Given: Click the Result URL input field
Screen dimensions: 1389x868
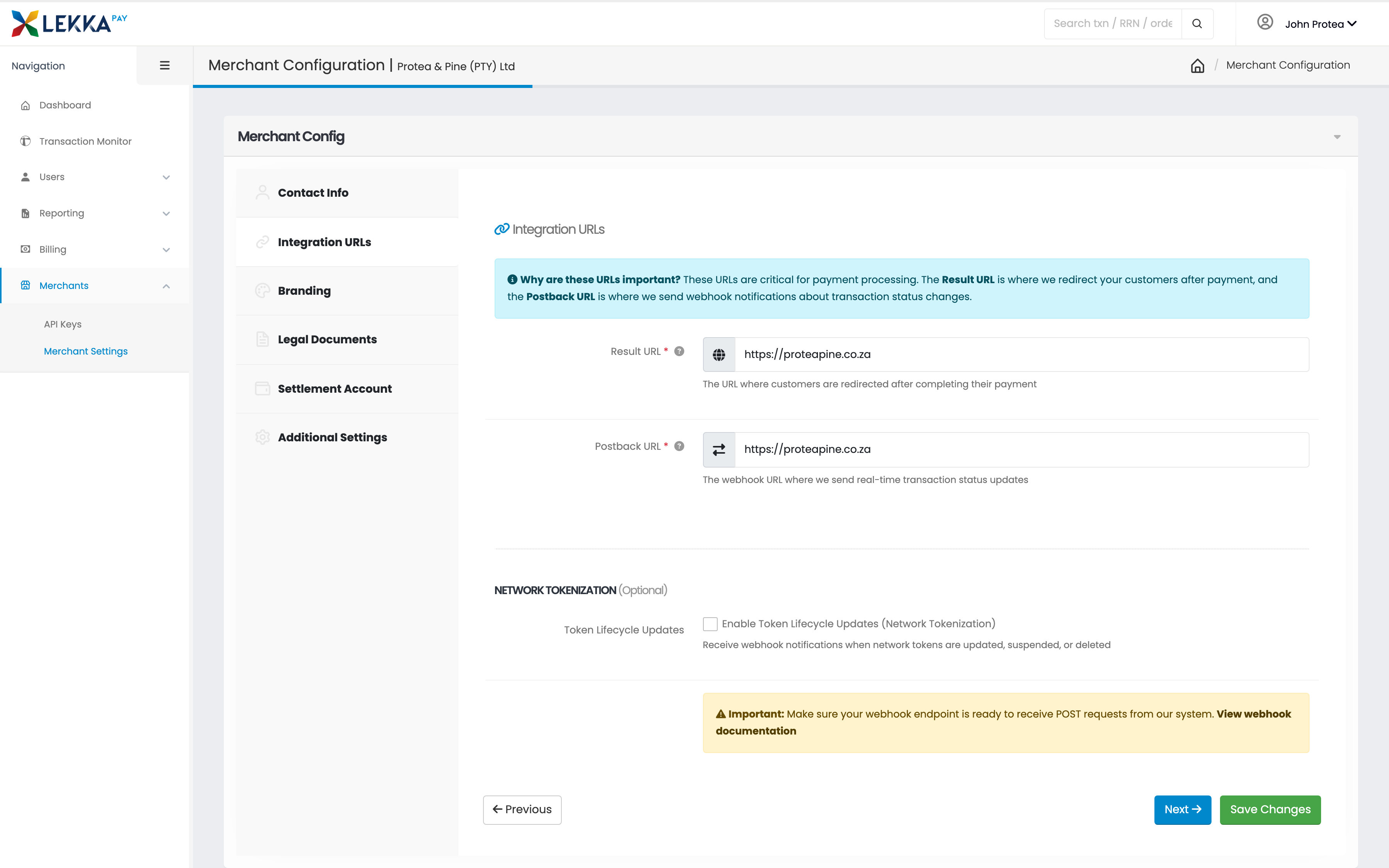Looking at the screenshot, I should pyautogui.click(x=1021, y=355).
